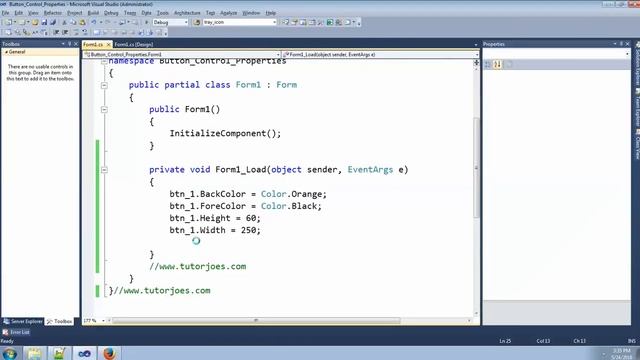Open the Tools menu

162,13
